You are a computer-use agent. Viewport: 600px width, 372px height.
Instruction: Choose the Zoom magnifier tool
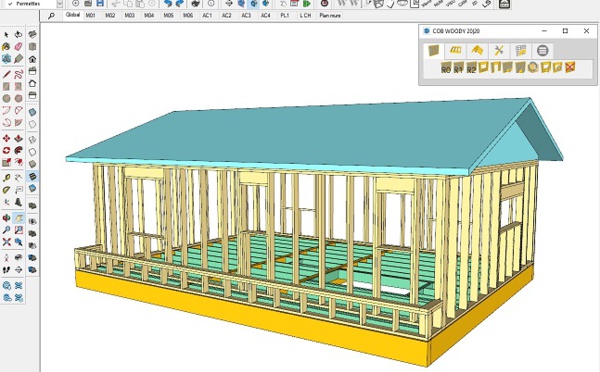point(6,230)
